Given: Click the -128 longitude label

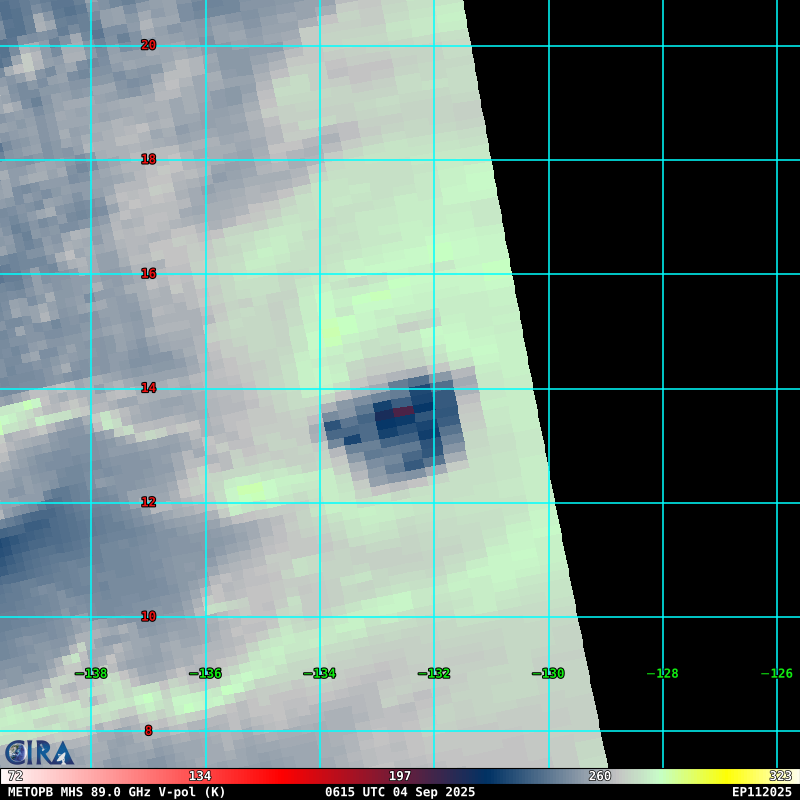Looking at the screenshot, I should (663, 673).
